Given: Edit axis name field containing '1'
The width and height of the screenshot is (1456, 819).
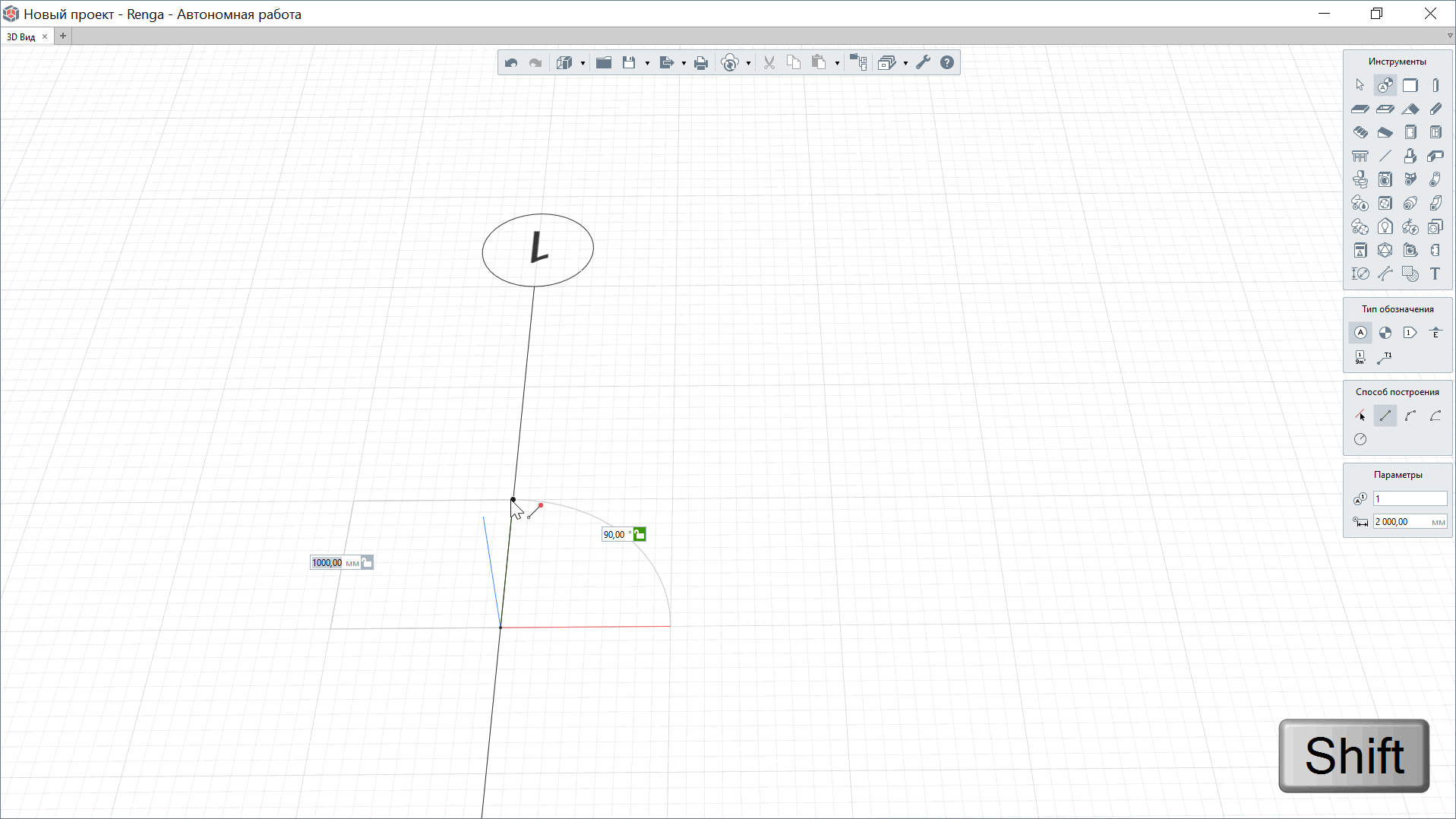Looking at the screenshot, I should click(x=1410, y=498).
